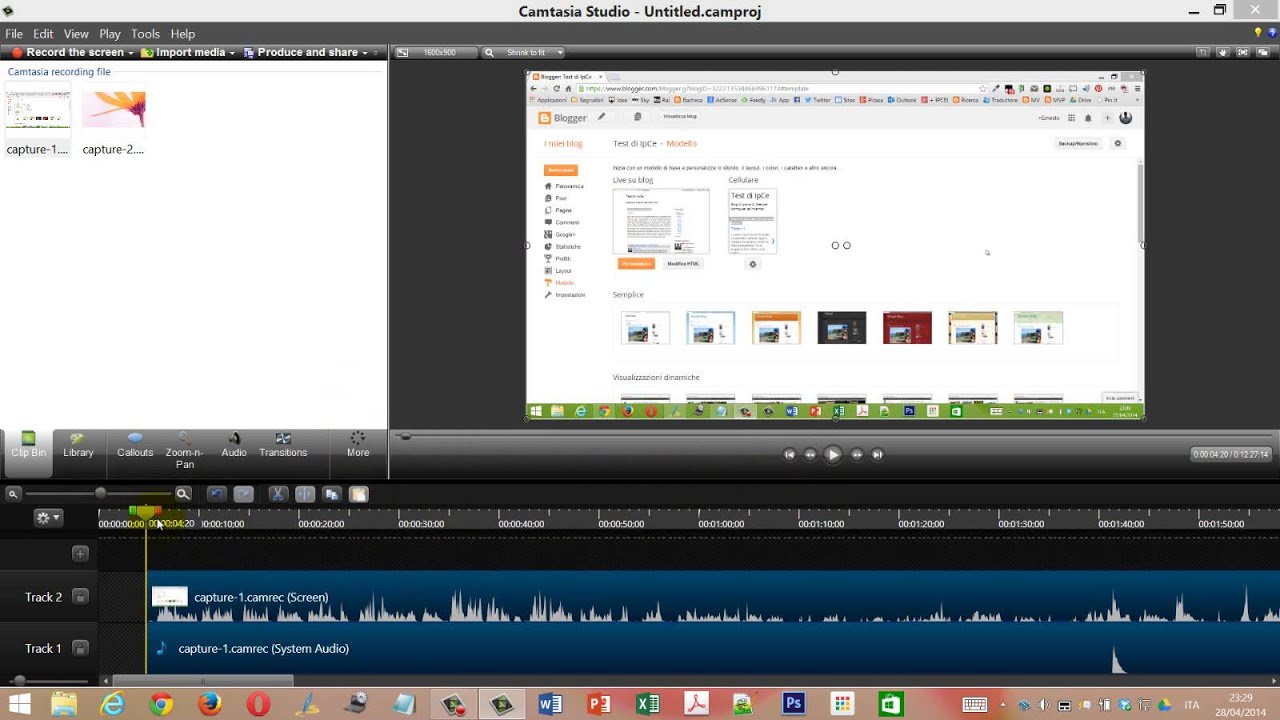Viewport: 1280px width, 720px height.
Task: Open the Transitions tab
Action: [283, 446]
